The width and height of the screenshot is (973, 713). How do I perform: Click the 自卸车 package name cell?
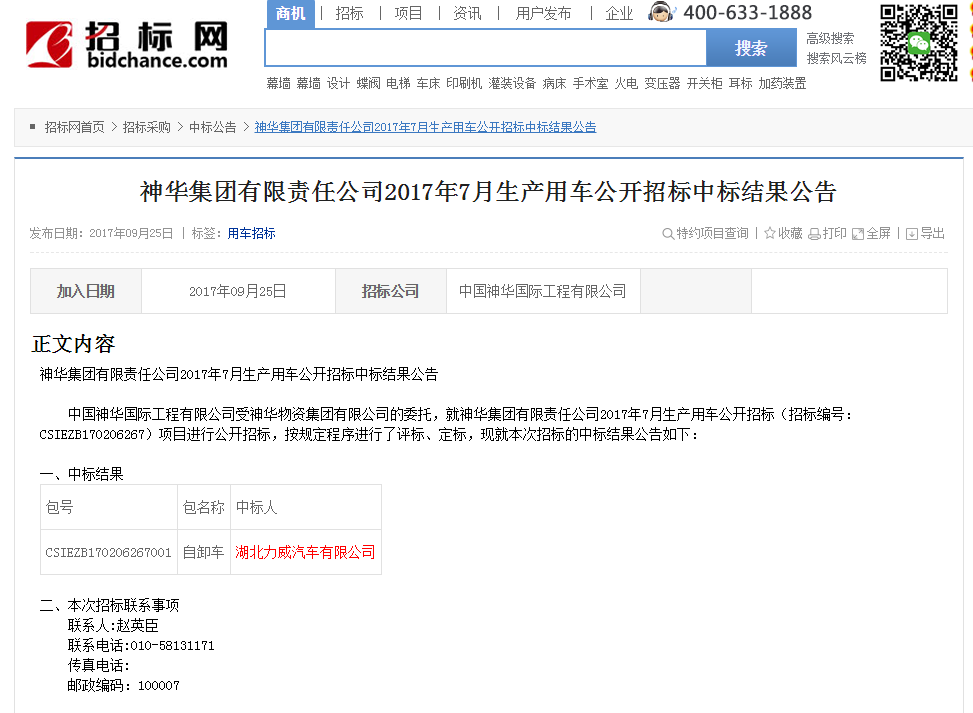204,552
